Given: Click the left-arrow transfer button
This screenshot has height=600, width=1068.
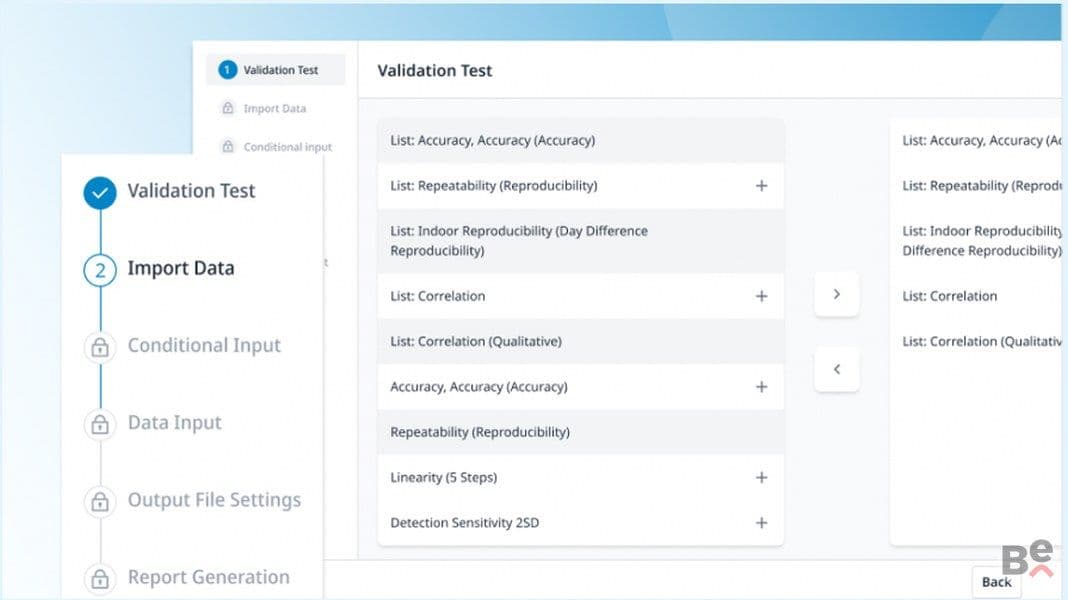Looking at the screenshot, I should (836, 369).
